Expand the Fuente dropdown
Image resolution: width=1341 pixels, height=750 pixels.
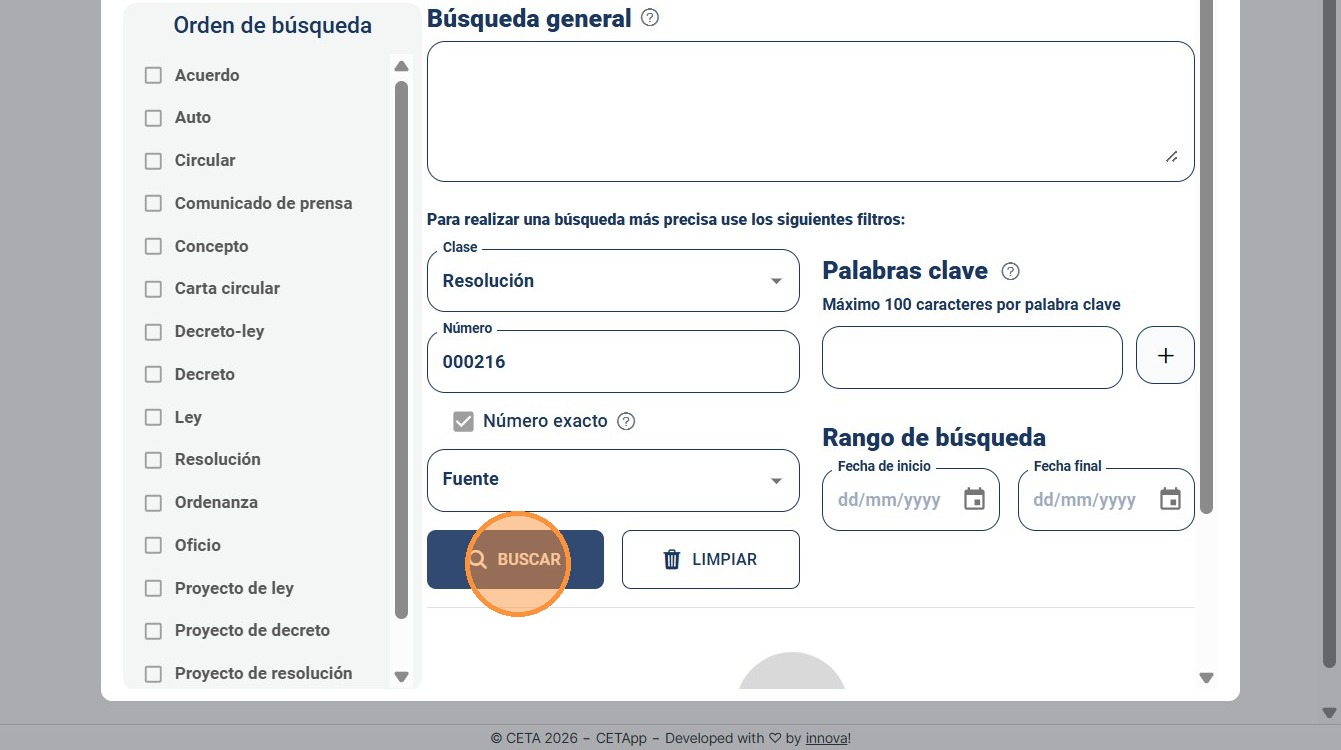(x=613, y=480)
